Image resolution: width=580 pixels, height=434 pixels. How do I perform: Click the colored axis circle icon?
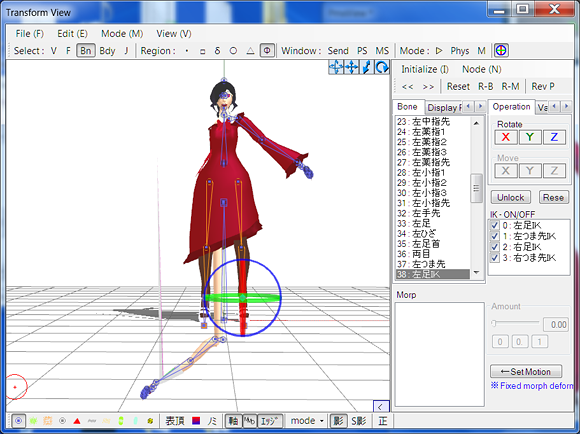501,50
